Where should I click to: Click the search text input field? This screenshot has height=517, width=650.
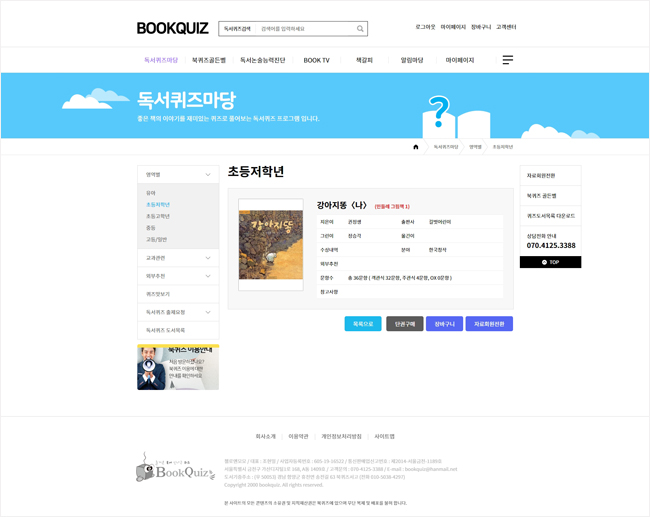coord(305,29)
